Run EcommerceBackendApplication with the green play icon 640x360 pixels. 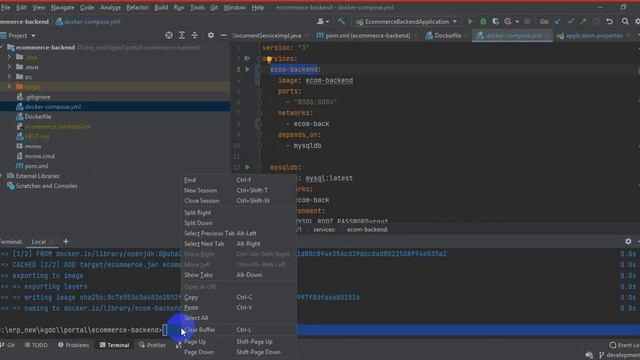coord(470,22)
